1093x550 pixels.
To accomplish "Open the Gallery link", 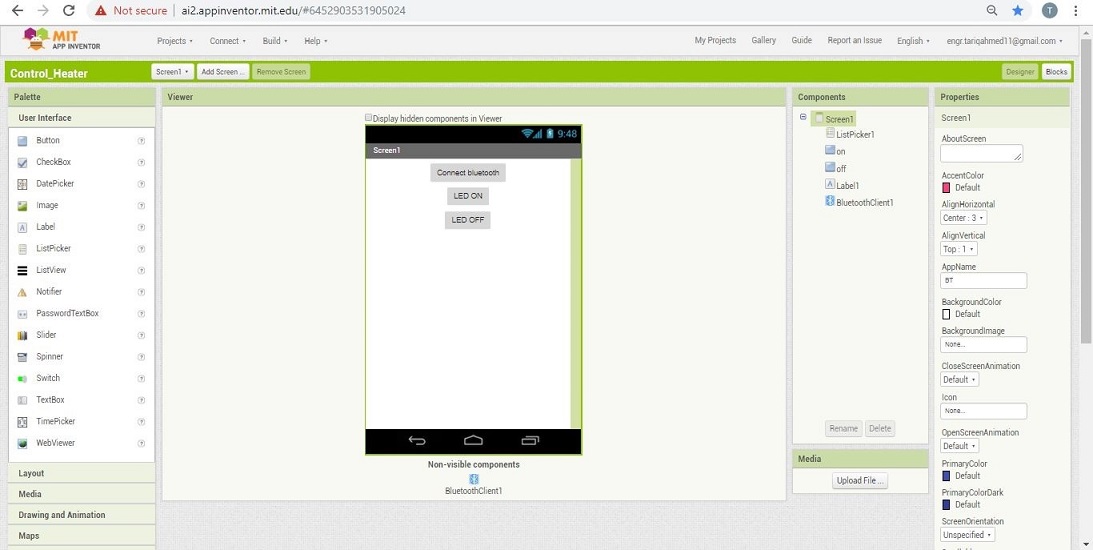I will pyautogui.click(x=763, y=40).
